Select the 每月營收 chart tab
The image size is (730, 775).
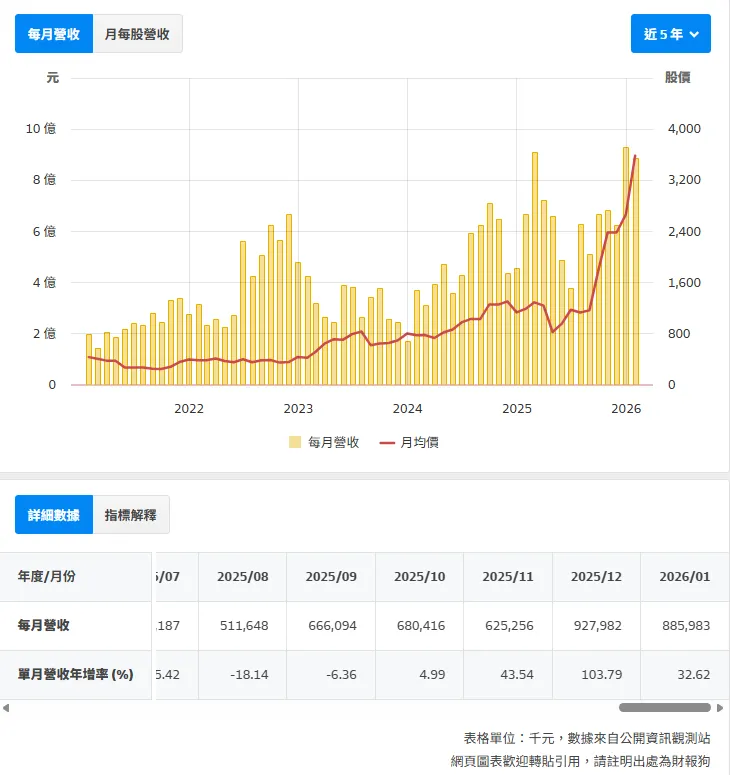pos(54,34)
